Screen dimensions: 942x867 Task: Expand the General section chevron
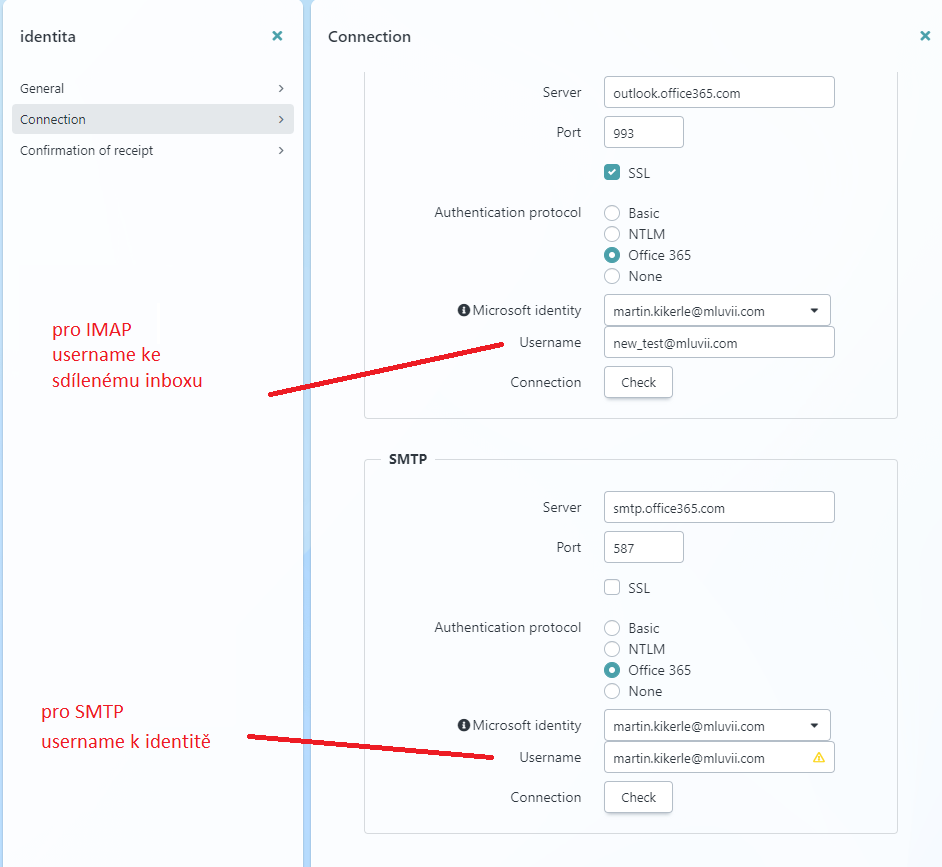click(281, 88)
